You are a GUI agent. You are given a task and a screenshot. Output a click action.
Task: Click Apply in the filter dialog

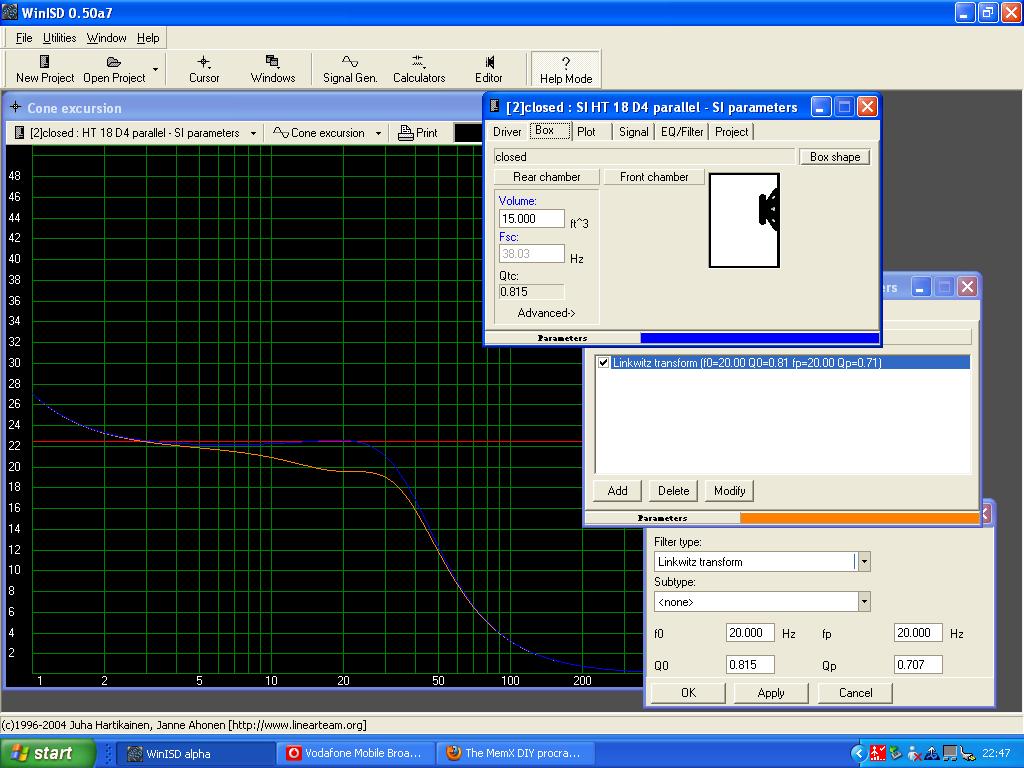771,693
